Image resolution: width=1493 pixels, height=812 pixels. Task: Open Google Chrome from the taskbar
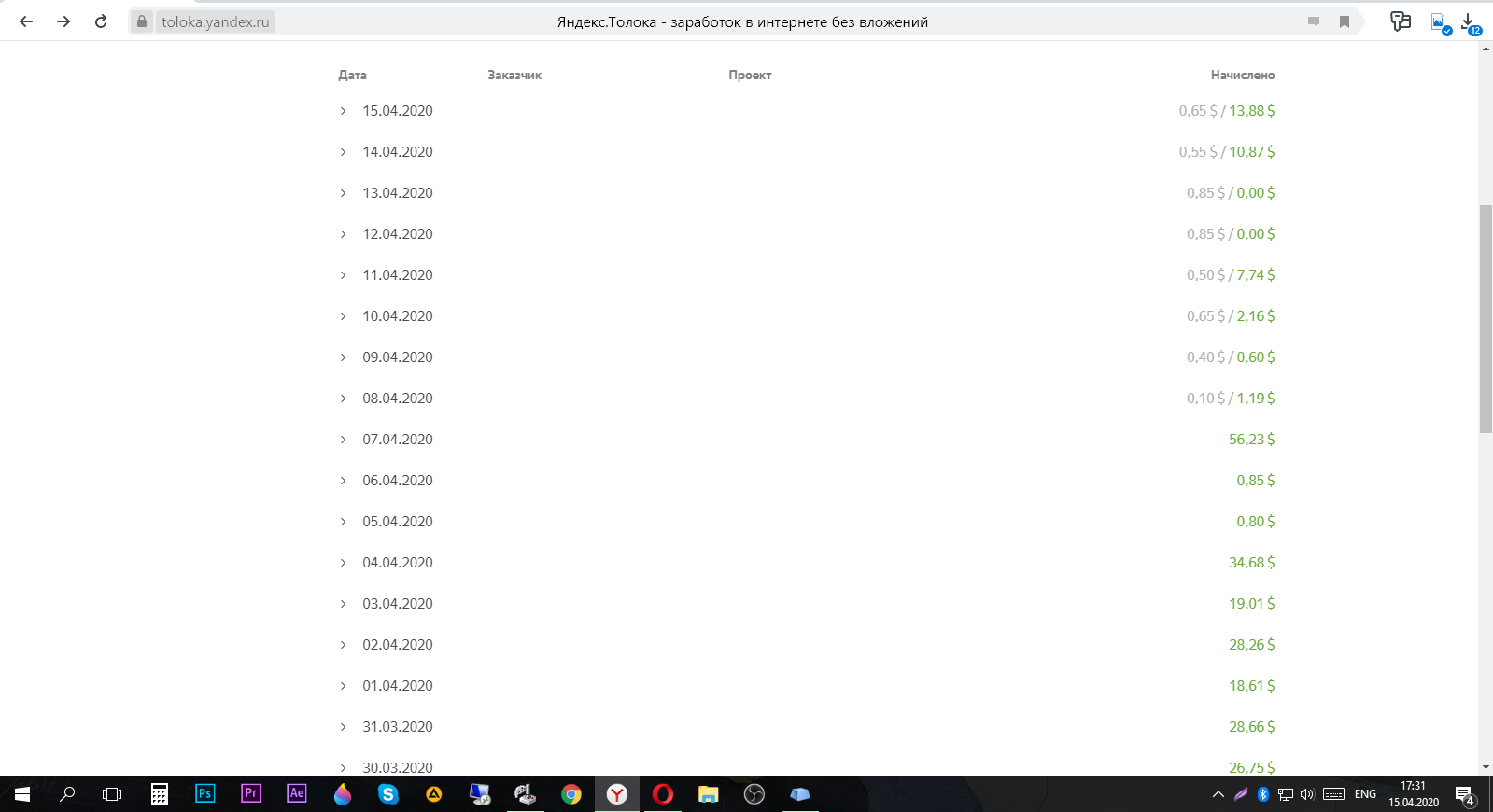(571, 794)
